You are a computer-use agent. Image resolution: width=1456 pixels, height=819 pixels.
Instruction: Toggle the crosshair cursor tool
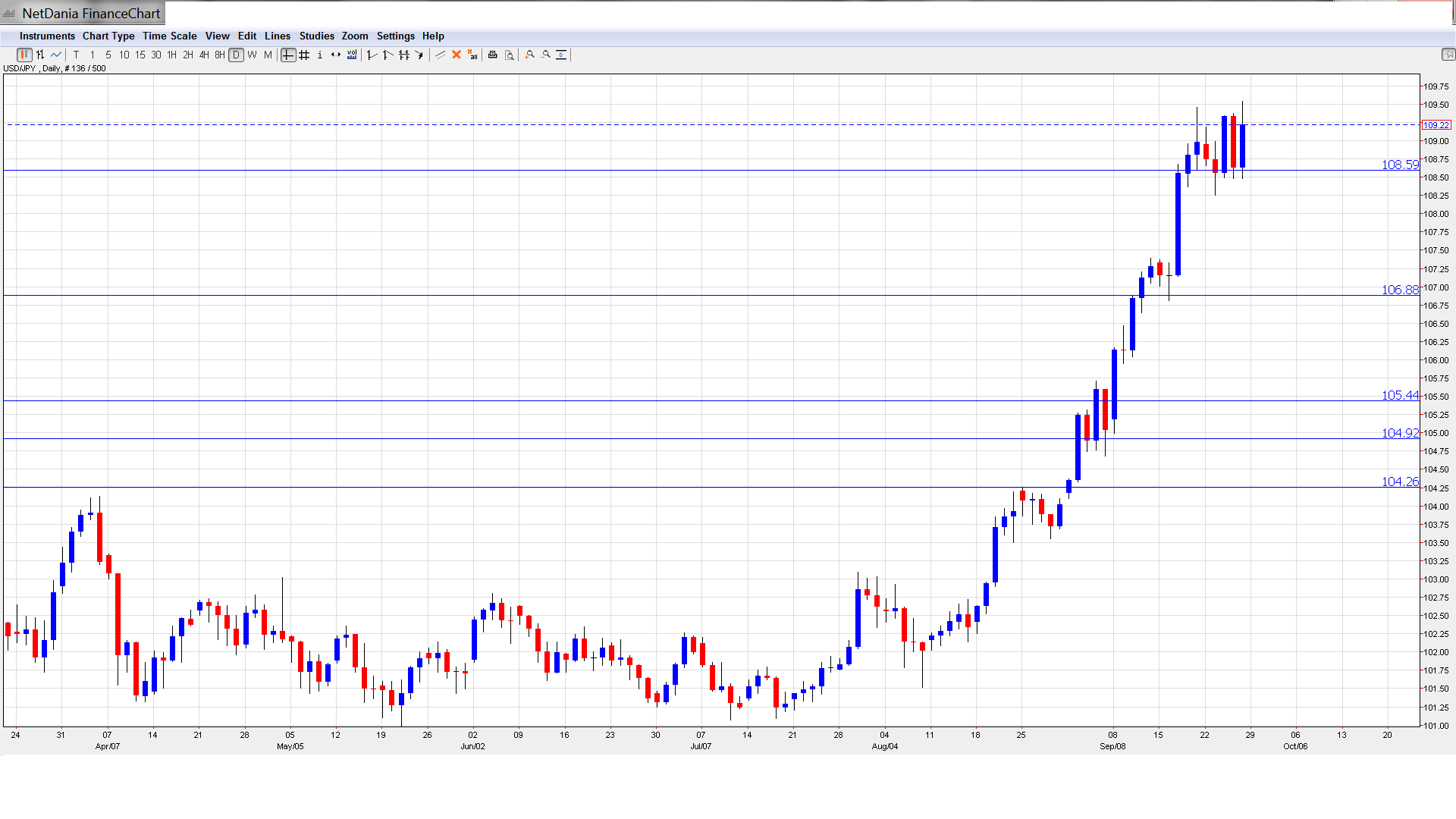(288, 55)
